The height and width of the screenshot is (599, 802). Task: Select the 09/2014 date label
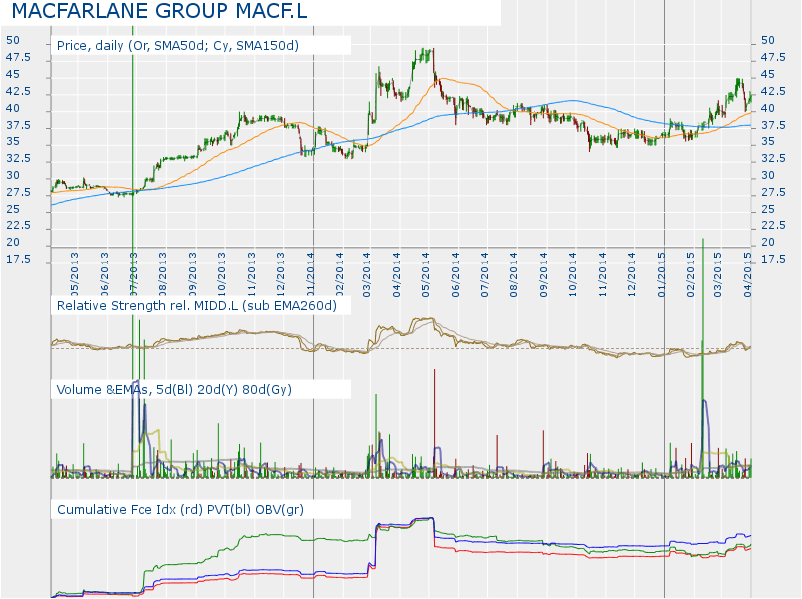(x=543, y=275)
